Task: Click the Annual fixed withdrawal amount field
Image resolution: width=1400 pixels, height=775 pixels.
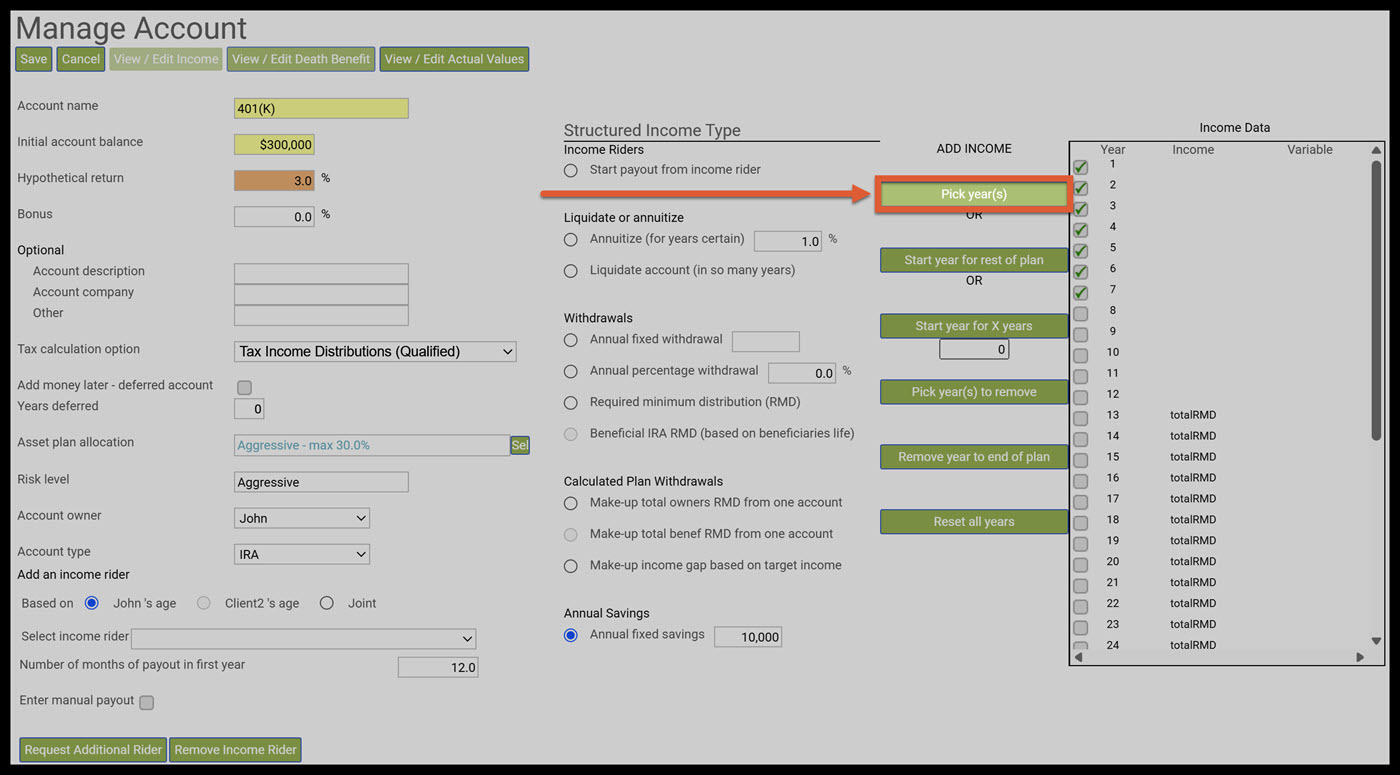Action: click(766, 342)
